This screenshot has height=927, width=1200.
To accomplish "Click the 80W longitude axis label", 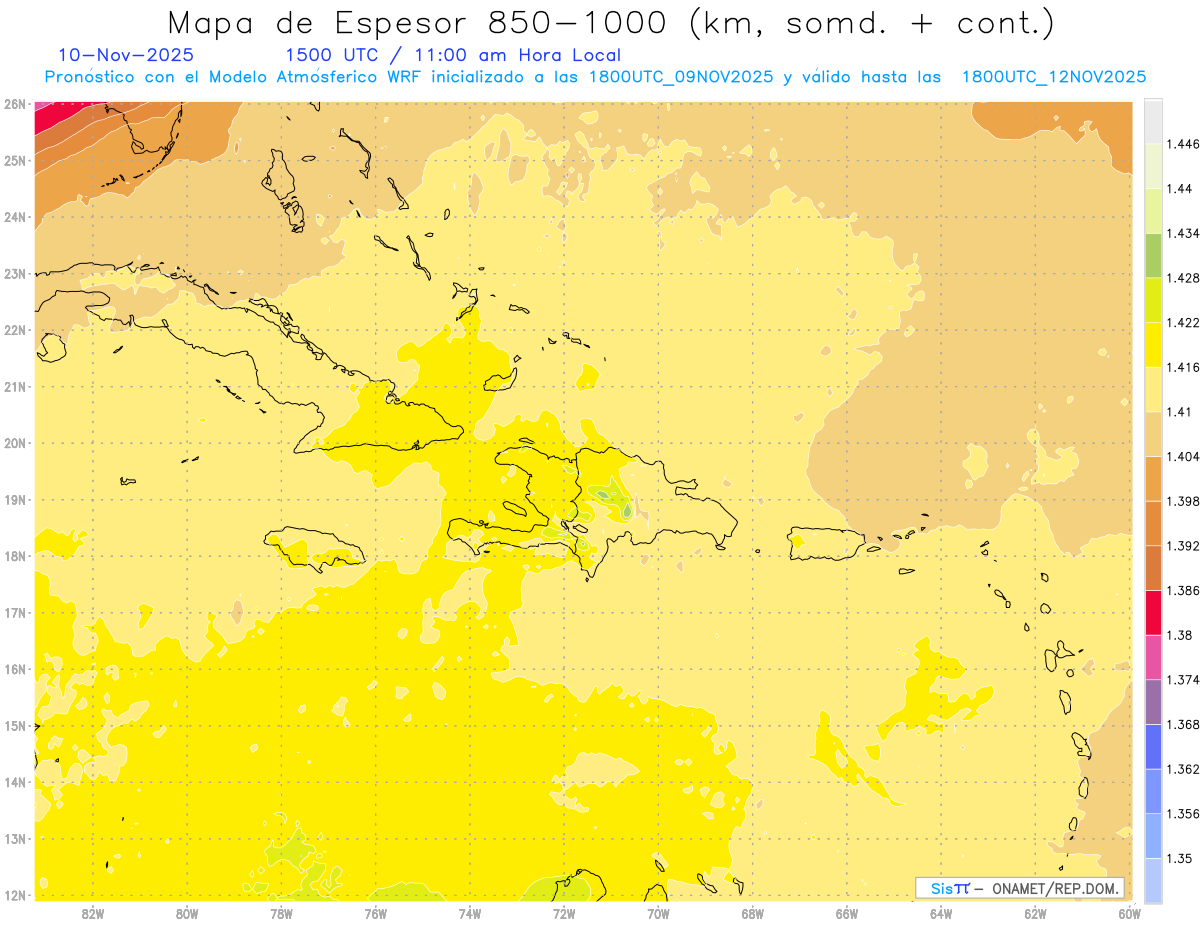I will point(186,913).
